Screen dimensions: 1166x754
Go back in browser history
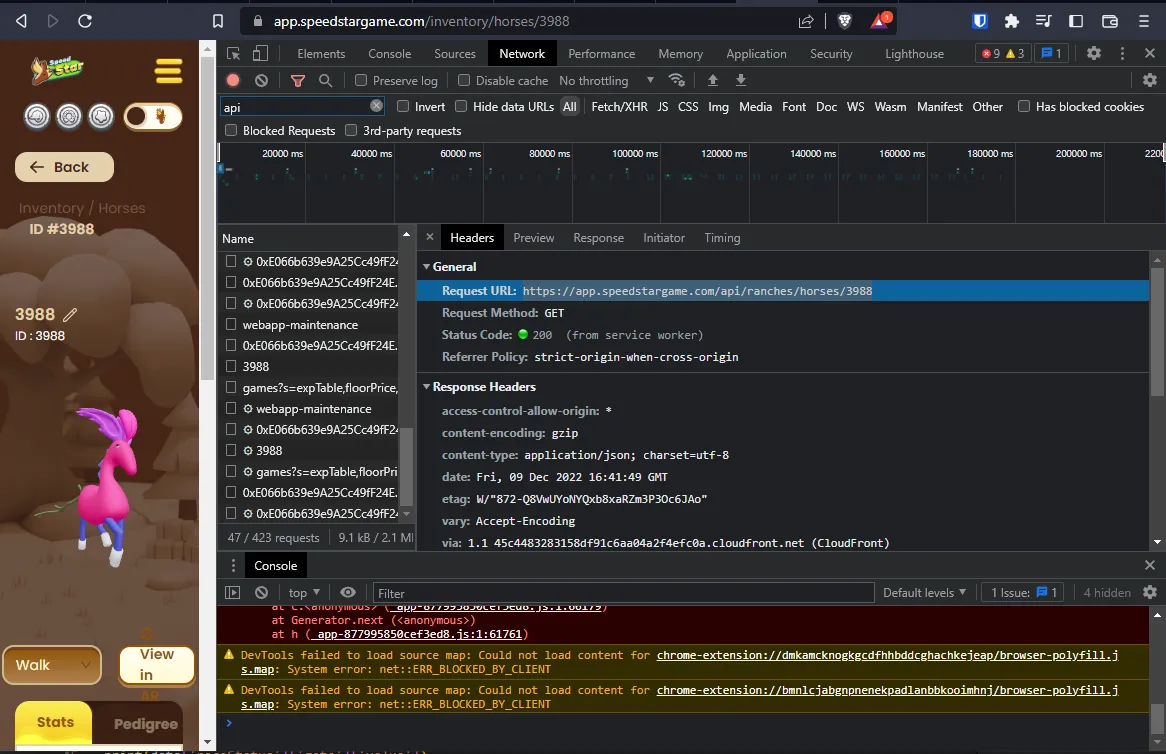[22, 21]
